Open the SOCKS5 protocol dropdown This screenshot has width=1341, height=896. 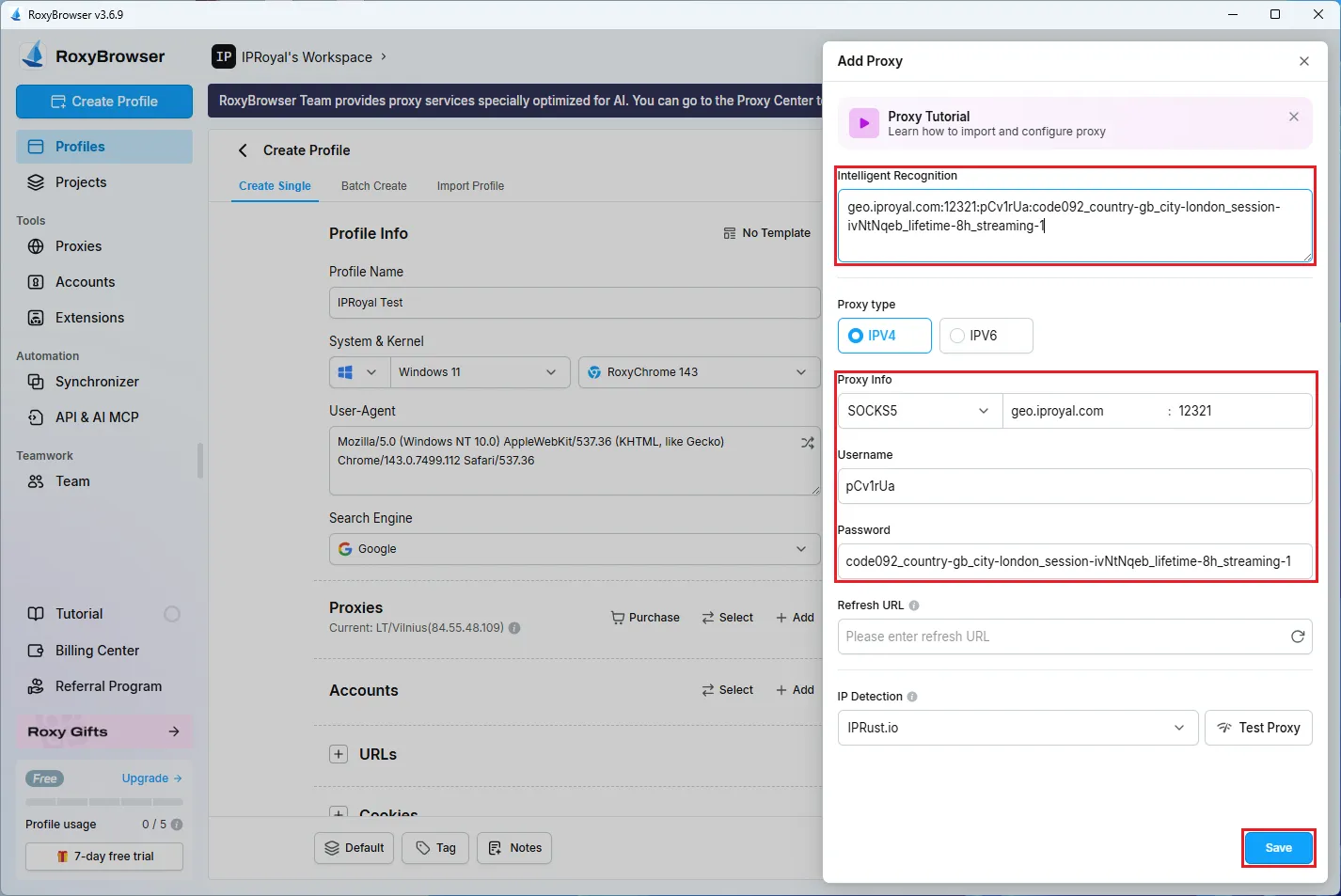pyautogui.click(x=919, y=411)
